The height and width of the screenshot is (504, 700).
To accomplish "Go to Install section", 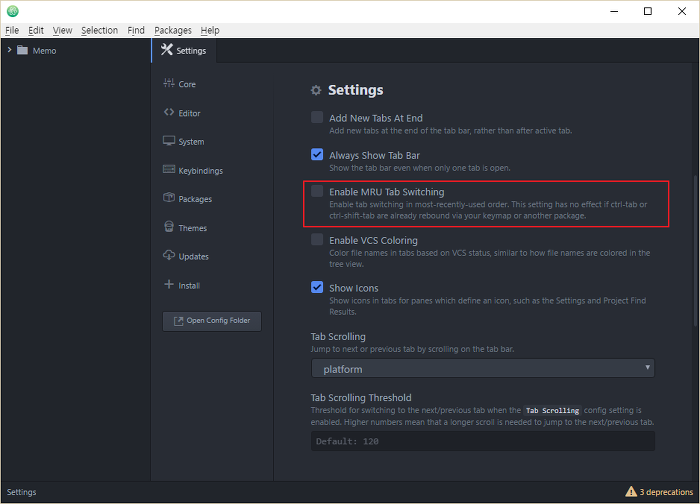I will tap(189, 285).
